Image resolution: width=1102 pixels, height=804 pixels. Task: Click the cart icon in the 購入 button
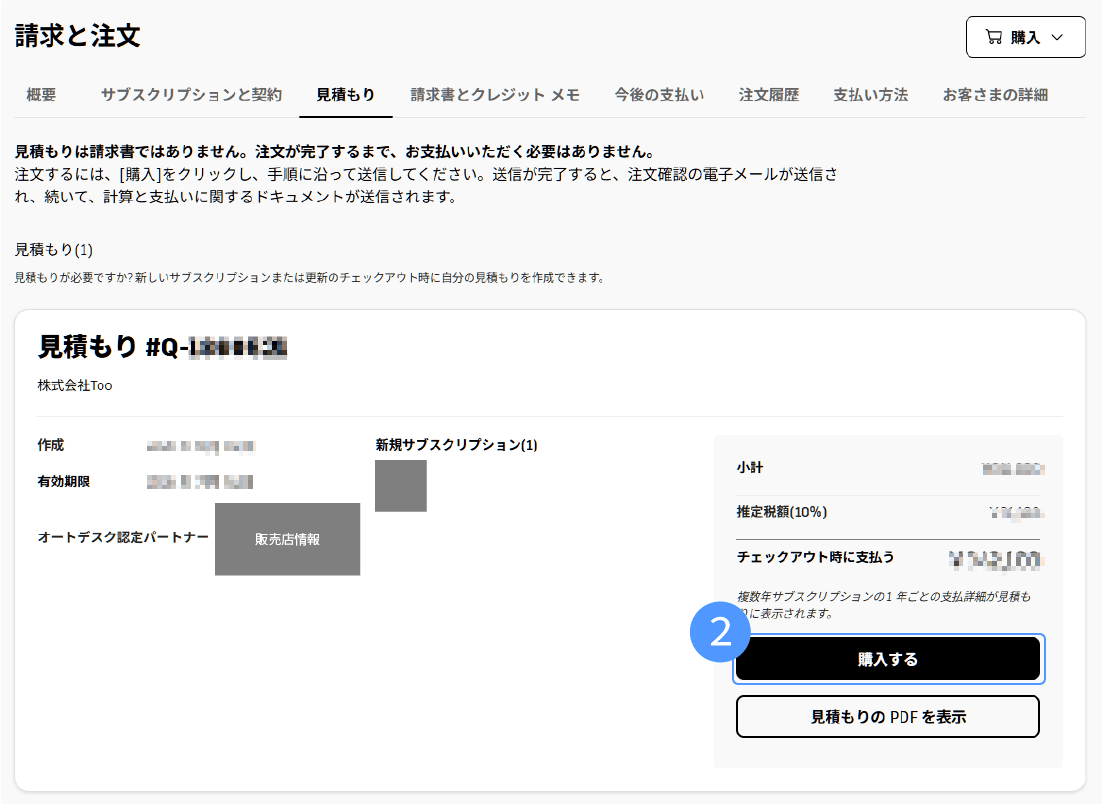click(x=994, y=37)
